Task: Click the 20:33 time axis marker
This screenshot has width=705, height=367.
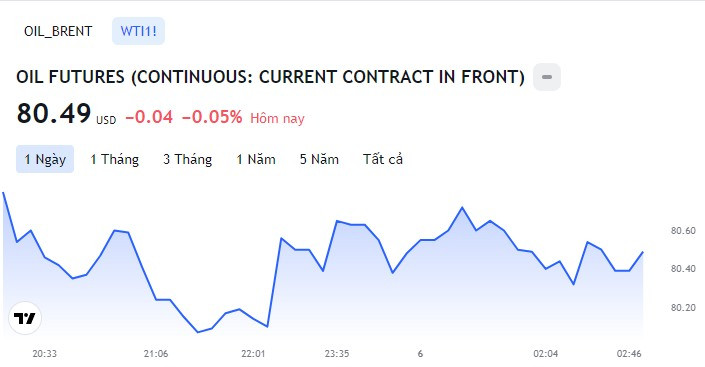Action: point(45,354)
